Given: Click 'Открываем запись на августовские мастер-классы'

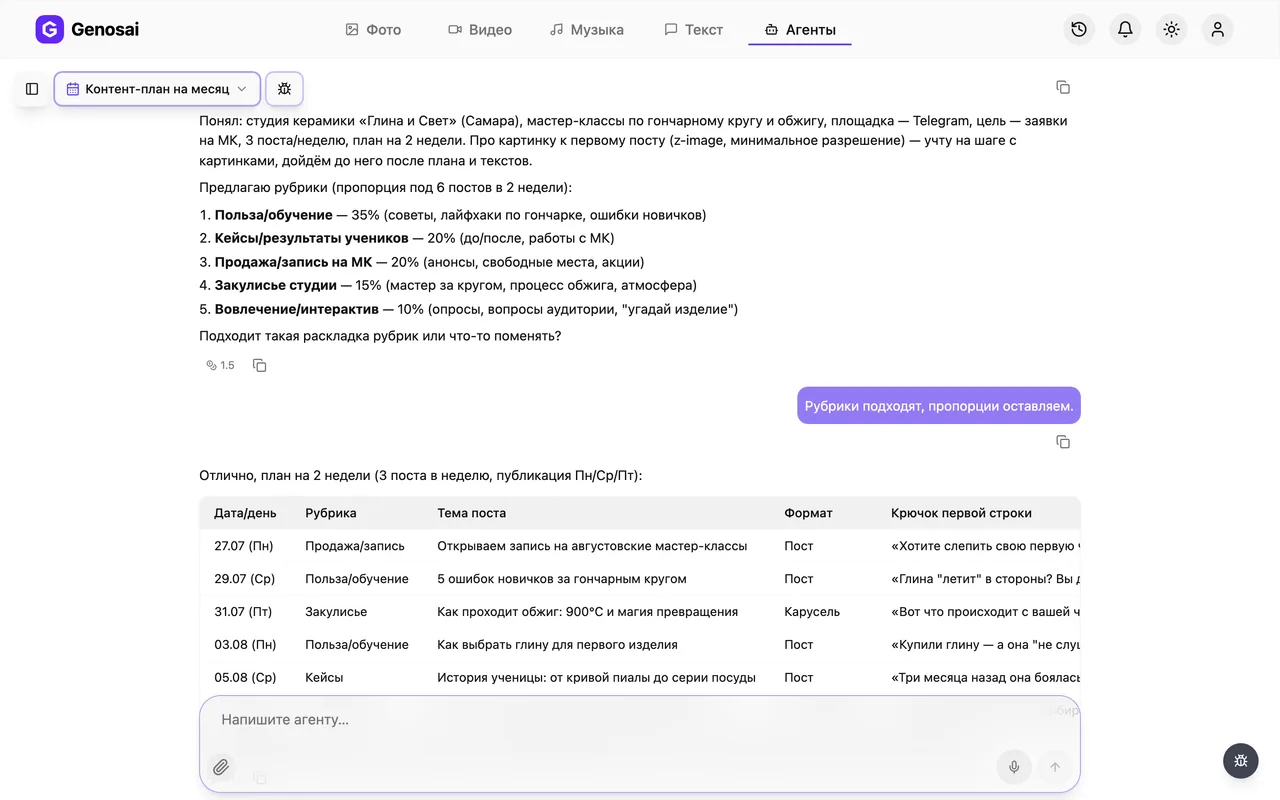Looking at the screenshot, I should click(592, 546).
